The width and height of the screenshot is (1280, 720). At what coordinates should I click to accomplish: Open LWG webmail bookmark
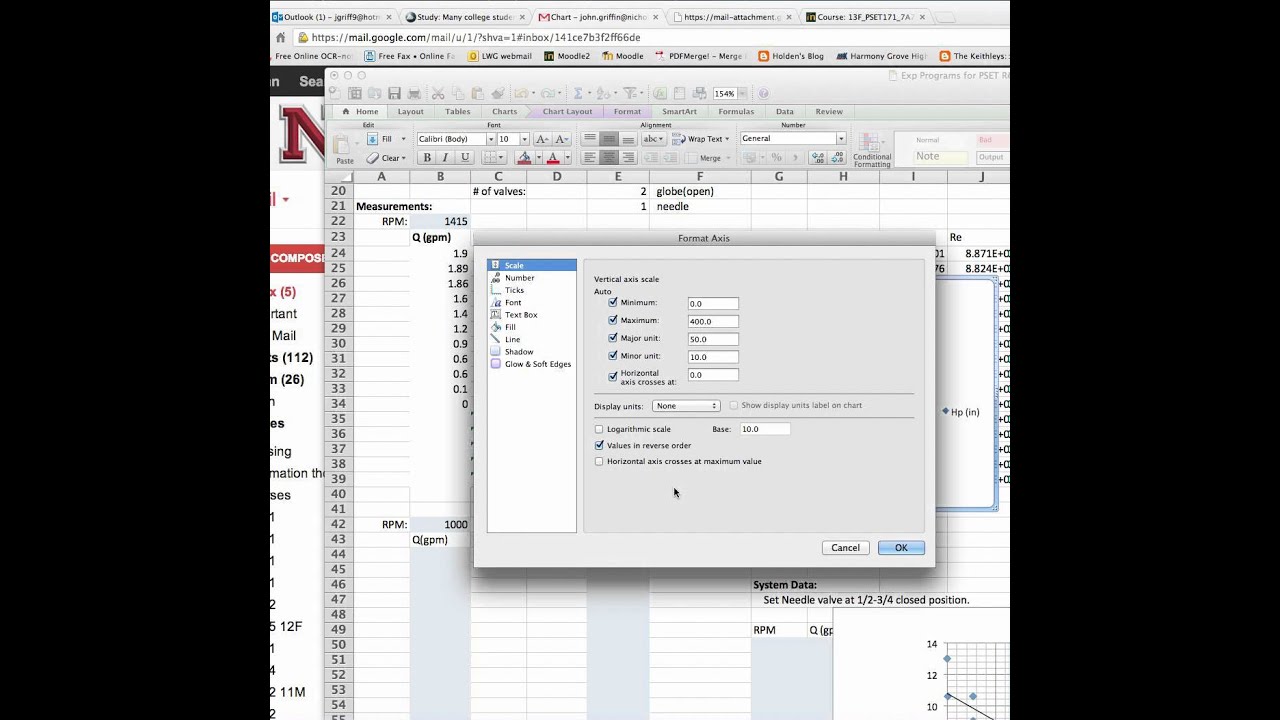[500, 56]
